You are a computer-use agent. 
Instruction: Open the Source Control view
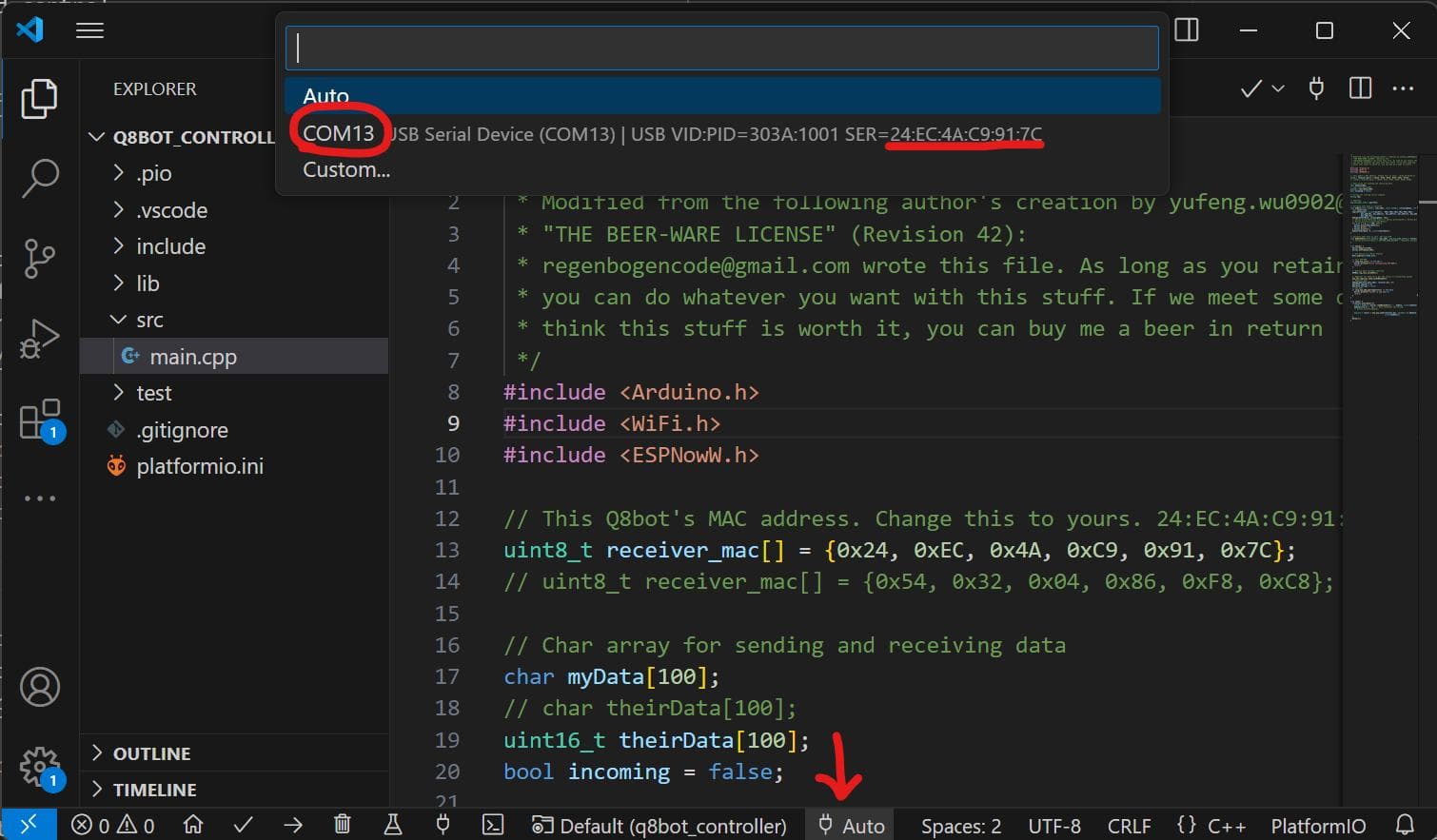click(x=39, y=258)
